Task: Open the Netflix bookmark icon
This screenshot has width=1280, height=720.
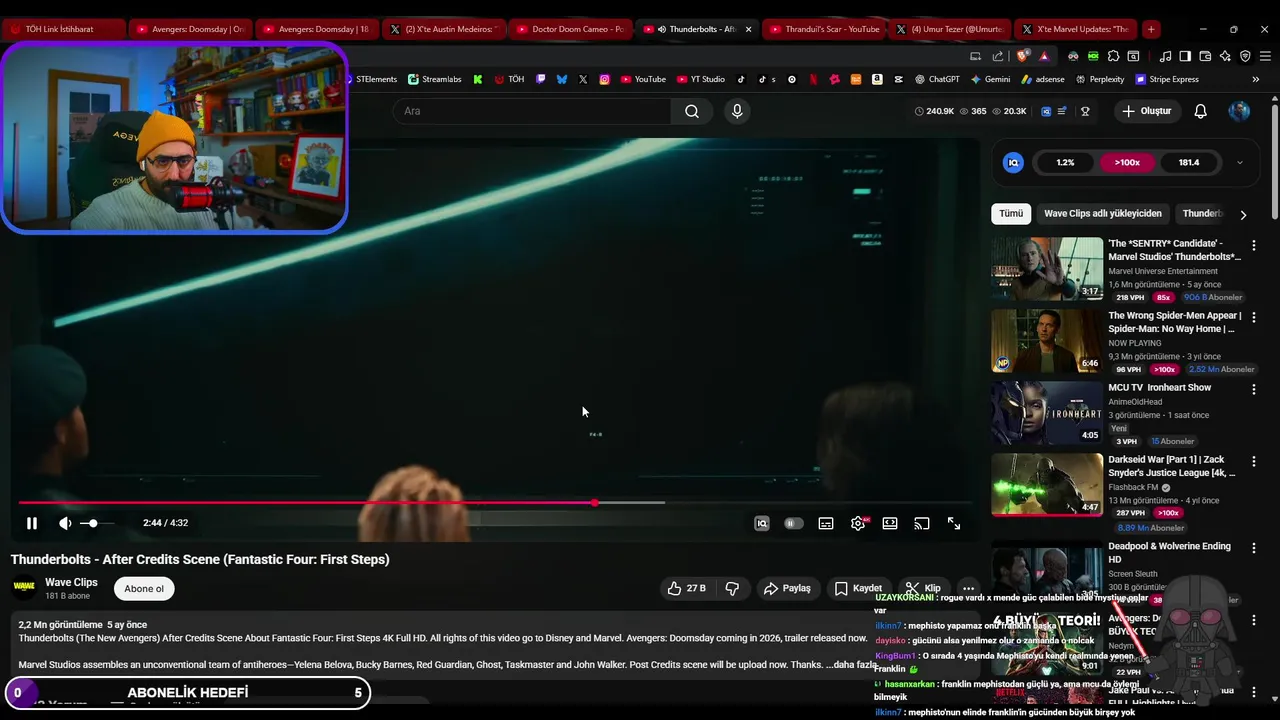Action: (813, 79)
